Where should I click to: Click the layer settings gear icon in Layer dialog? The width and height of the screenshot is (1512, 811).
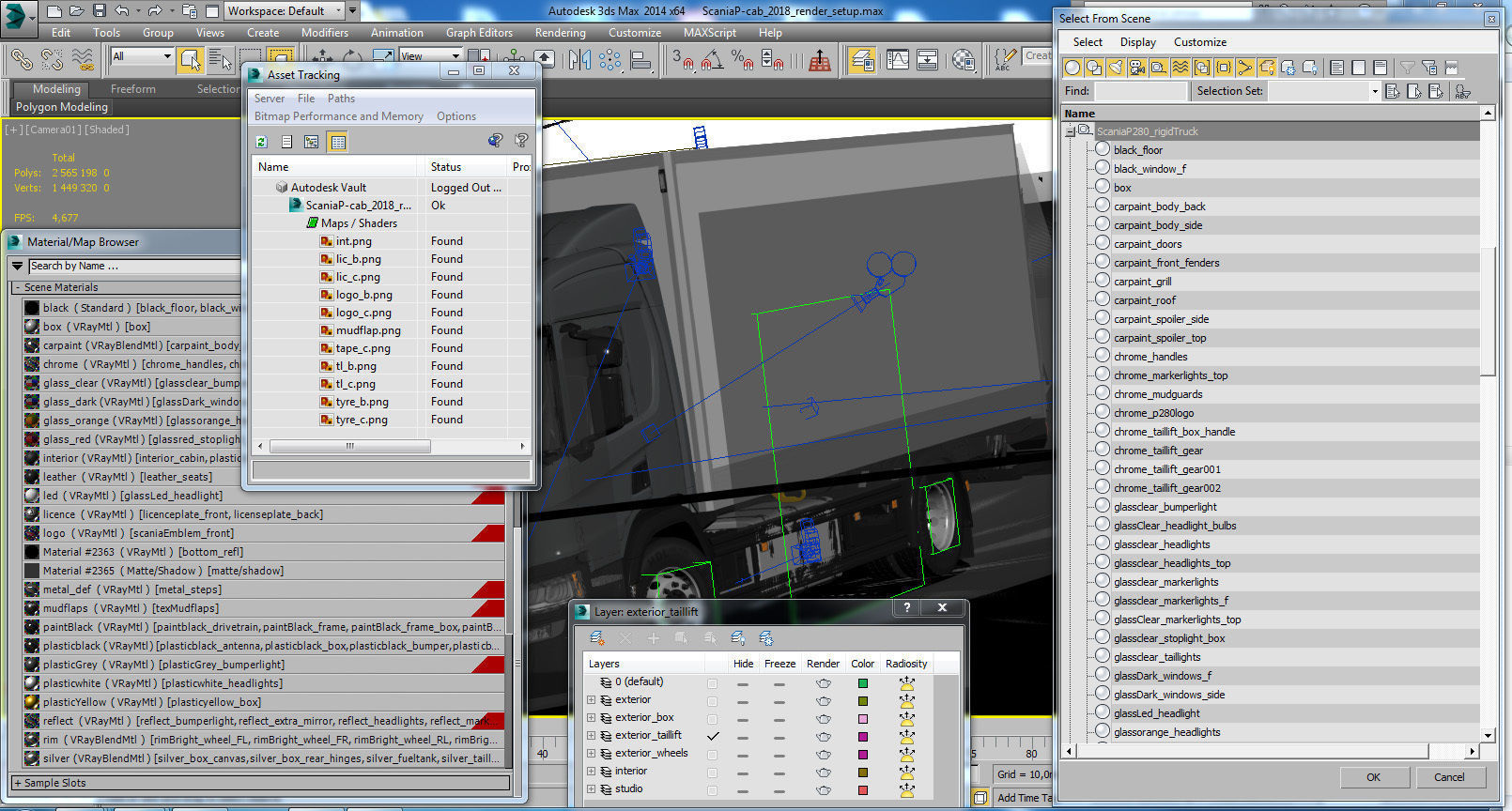[766, 638]
